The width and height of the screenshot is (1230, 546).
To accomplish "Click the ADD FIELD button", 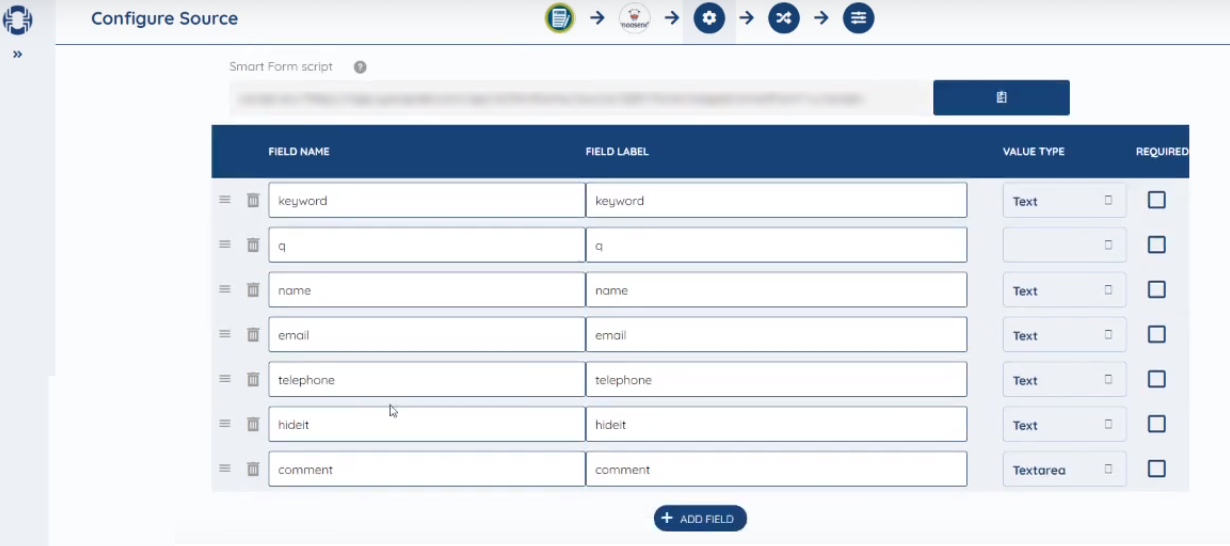I will 700,518.
